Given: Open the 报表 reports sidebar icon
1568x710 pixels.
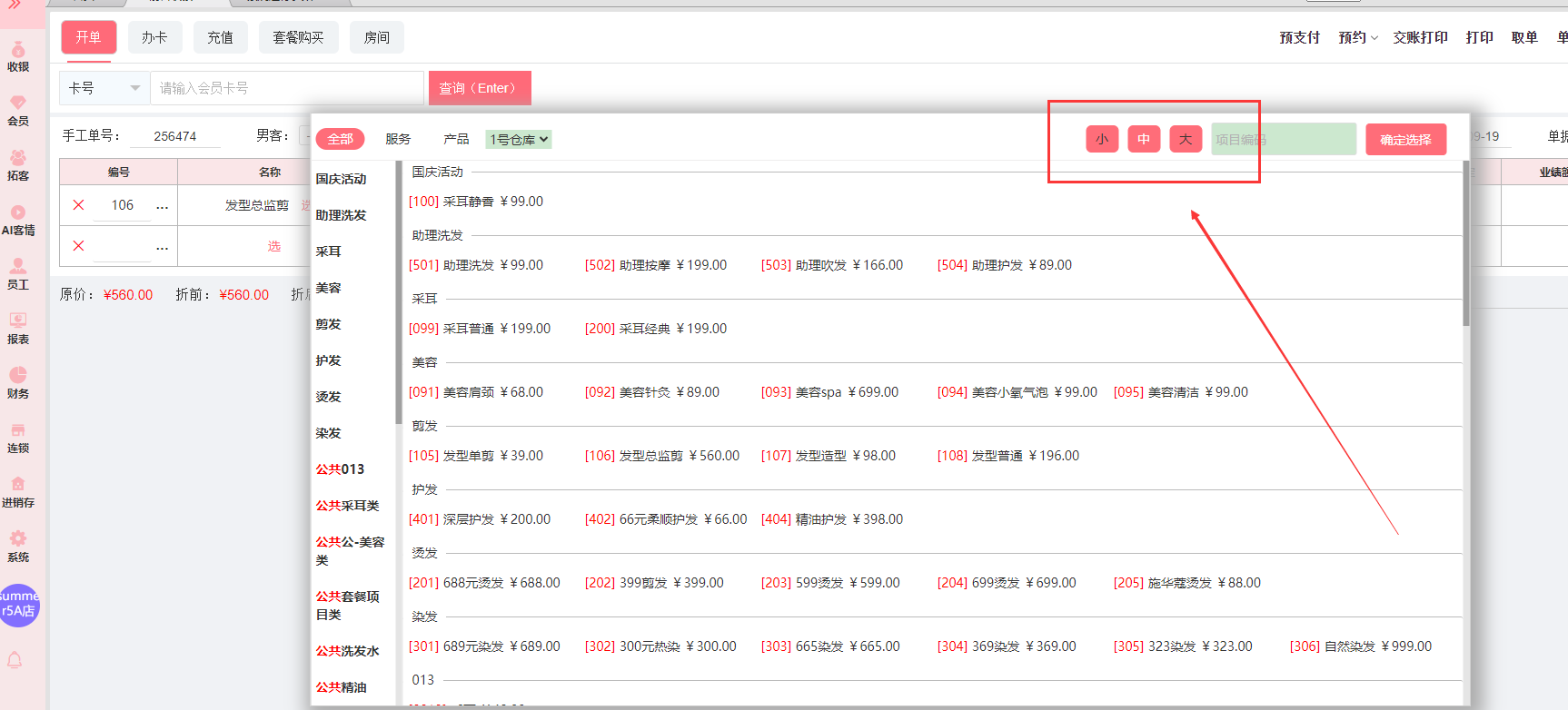Looking at the screenshot, I should [18, 329].
